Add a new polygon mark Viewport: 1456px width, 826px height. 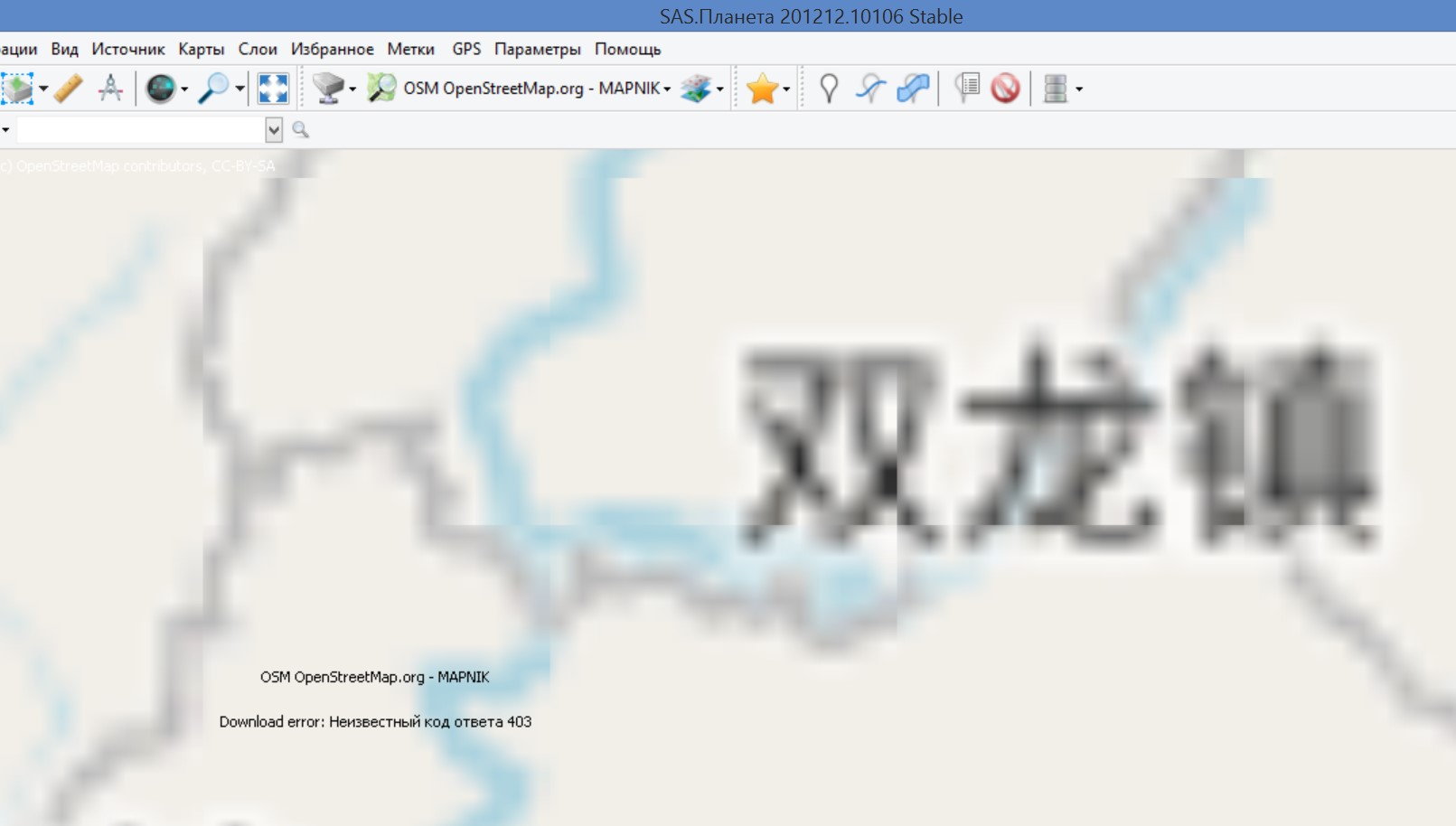(913, 89)
